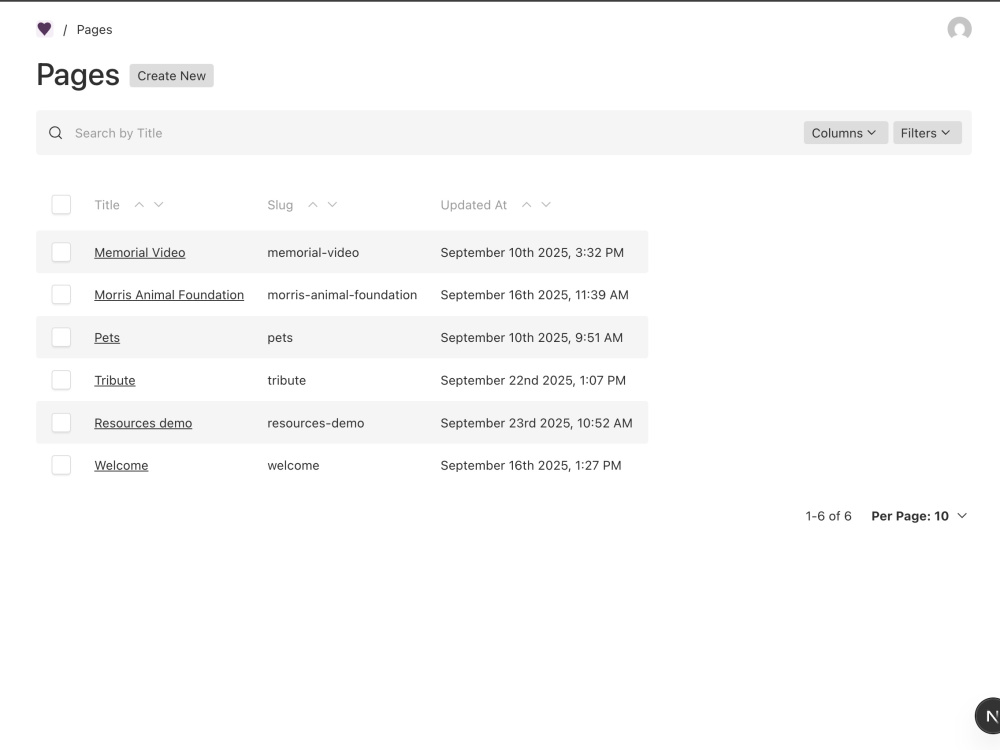Sort Slug column descending arrow
Screen dimensions: 1000x750
coord(332,205)
